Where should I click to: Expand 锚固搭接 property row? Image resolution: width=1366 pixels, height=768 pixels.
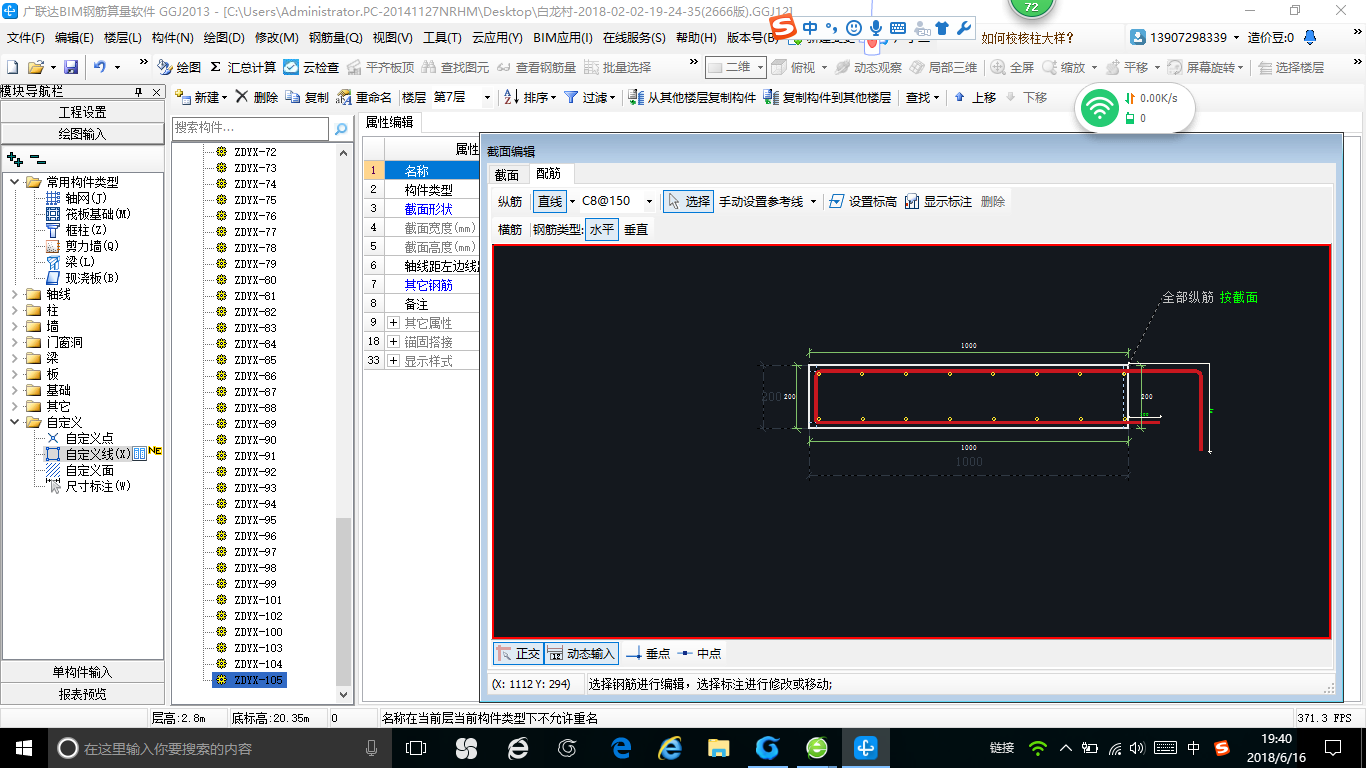tap(393, 342)
